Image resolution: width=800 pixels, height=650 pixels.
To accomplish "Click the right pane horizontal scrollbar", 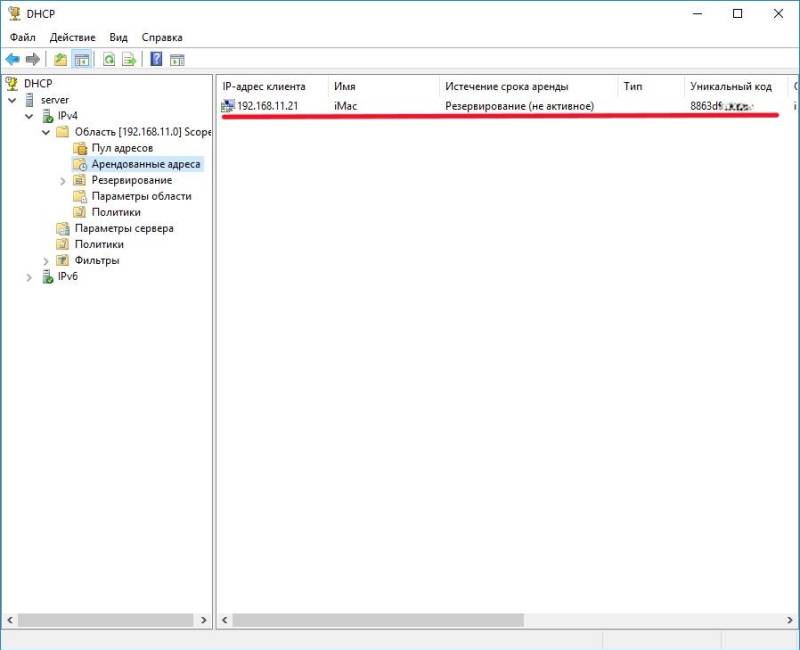I will [500, 621].
